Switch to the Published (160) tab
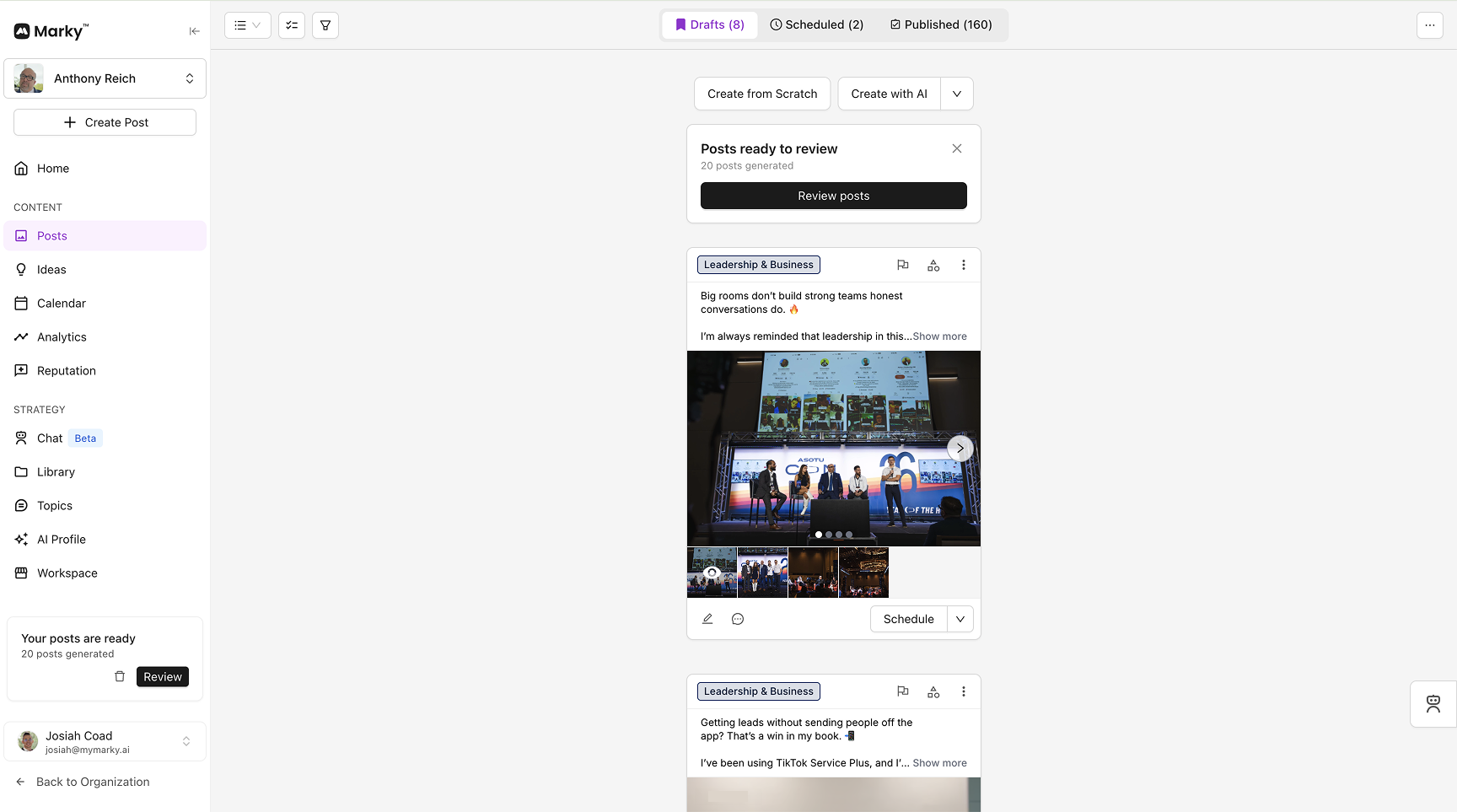The width and height of the screenshot is (1457, 812). [x=941, y=24]
